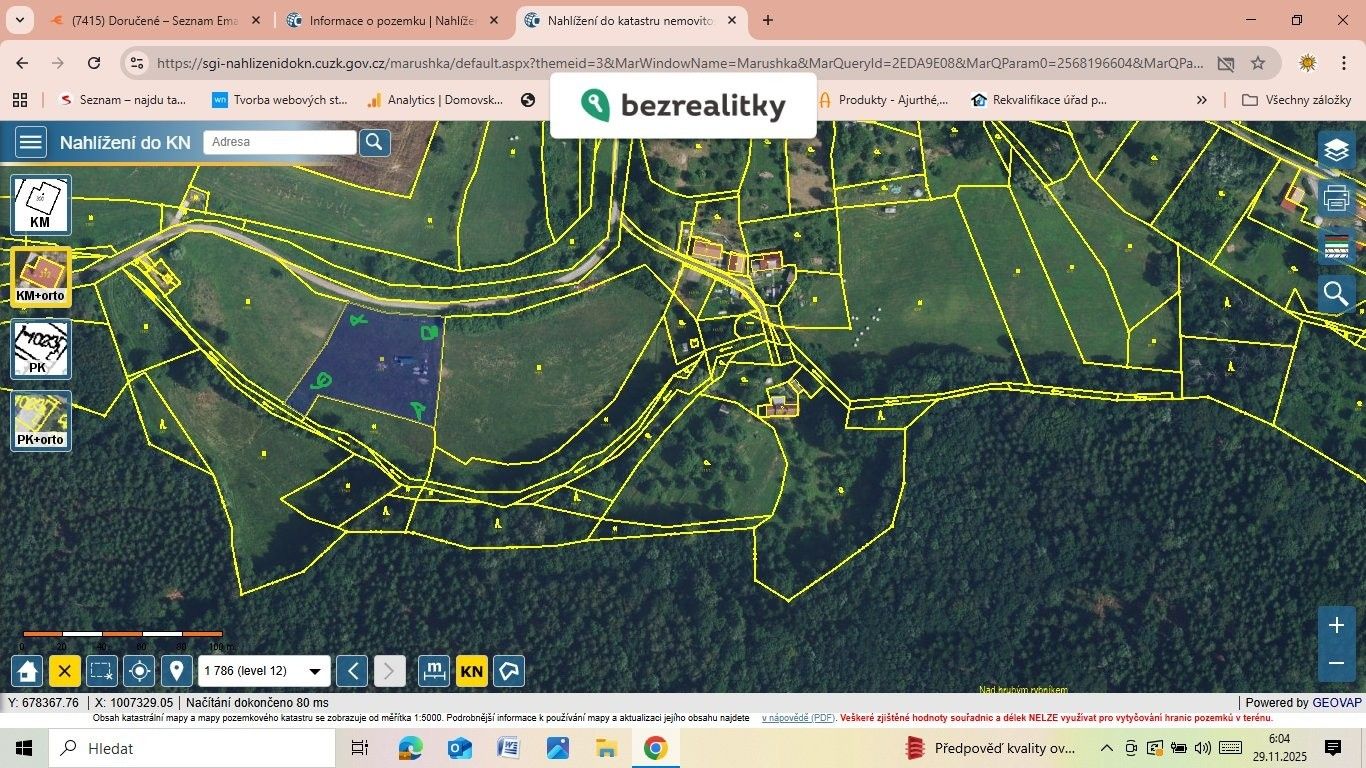Click the plus zoom control

(1336, 625)
